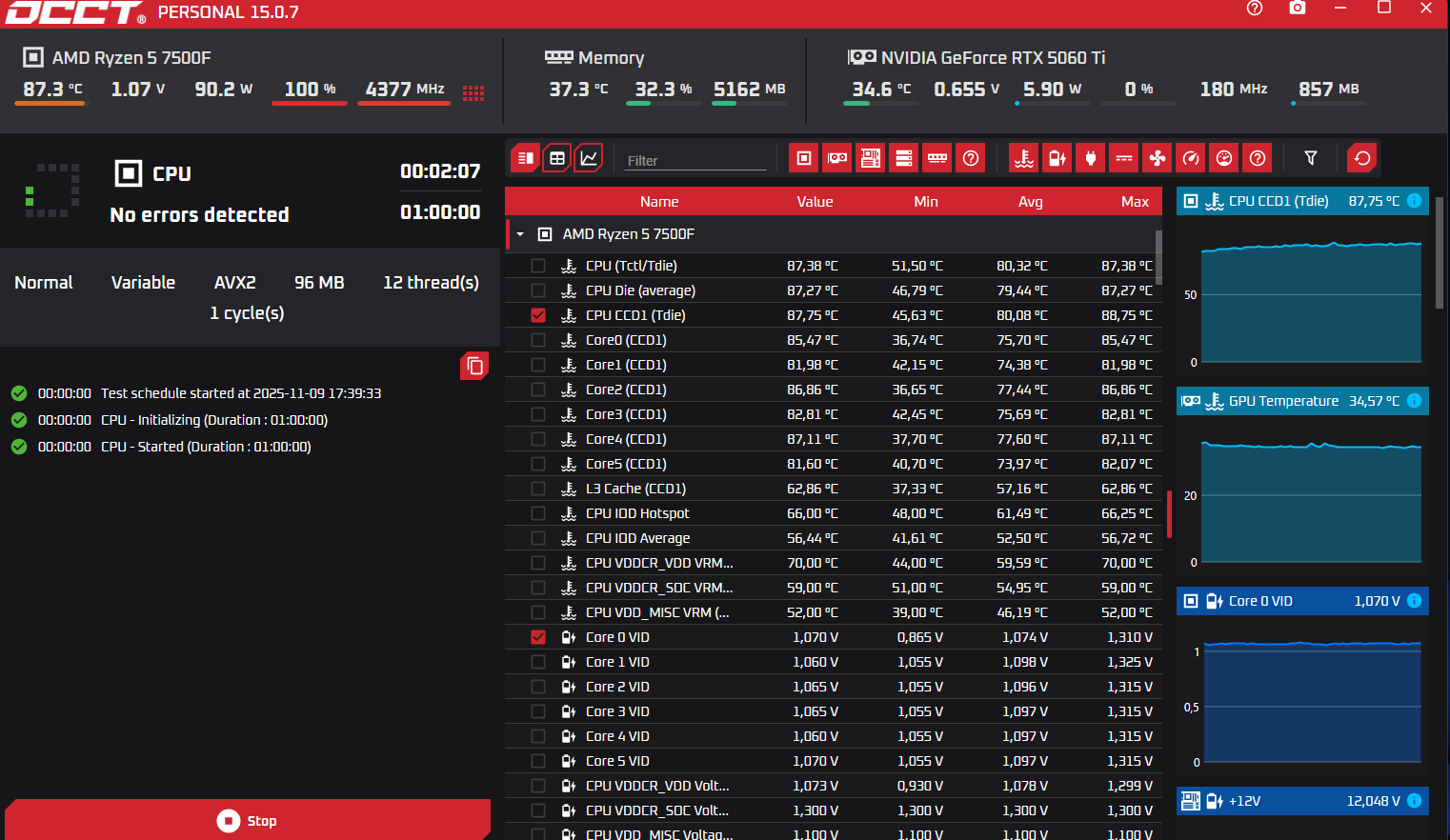Open info for CPU CCD1 (Tdie) graph
The width and height of the screenshot is (1450, 840).
pos(1415,201)
